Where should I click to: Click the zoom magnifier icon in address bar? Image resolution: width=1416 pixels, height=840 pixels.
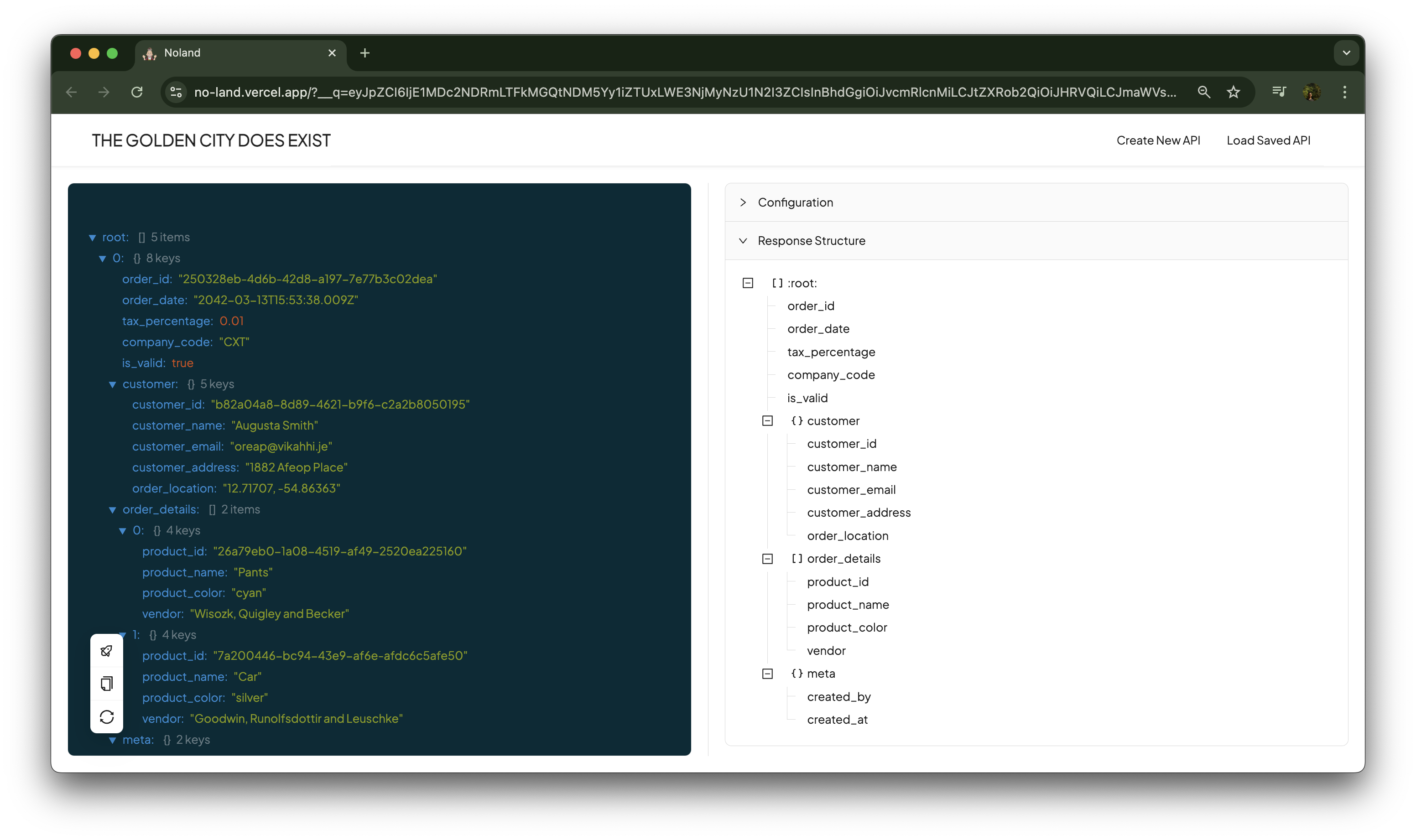[1204, 92]
